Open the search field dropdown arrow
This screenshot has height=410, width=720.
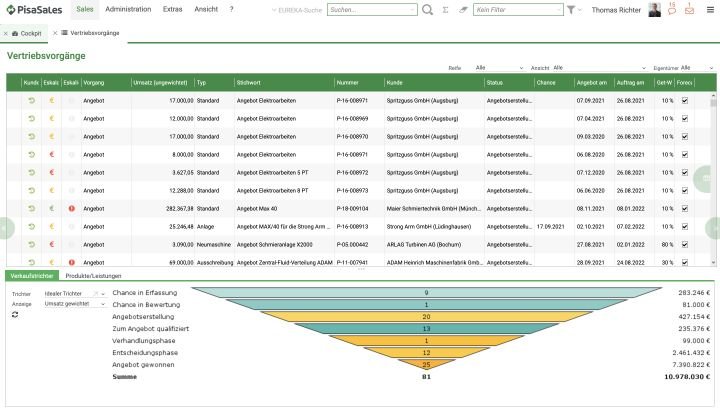(x=412, y=10)
